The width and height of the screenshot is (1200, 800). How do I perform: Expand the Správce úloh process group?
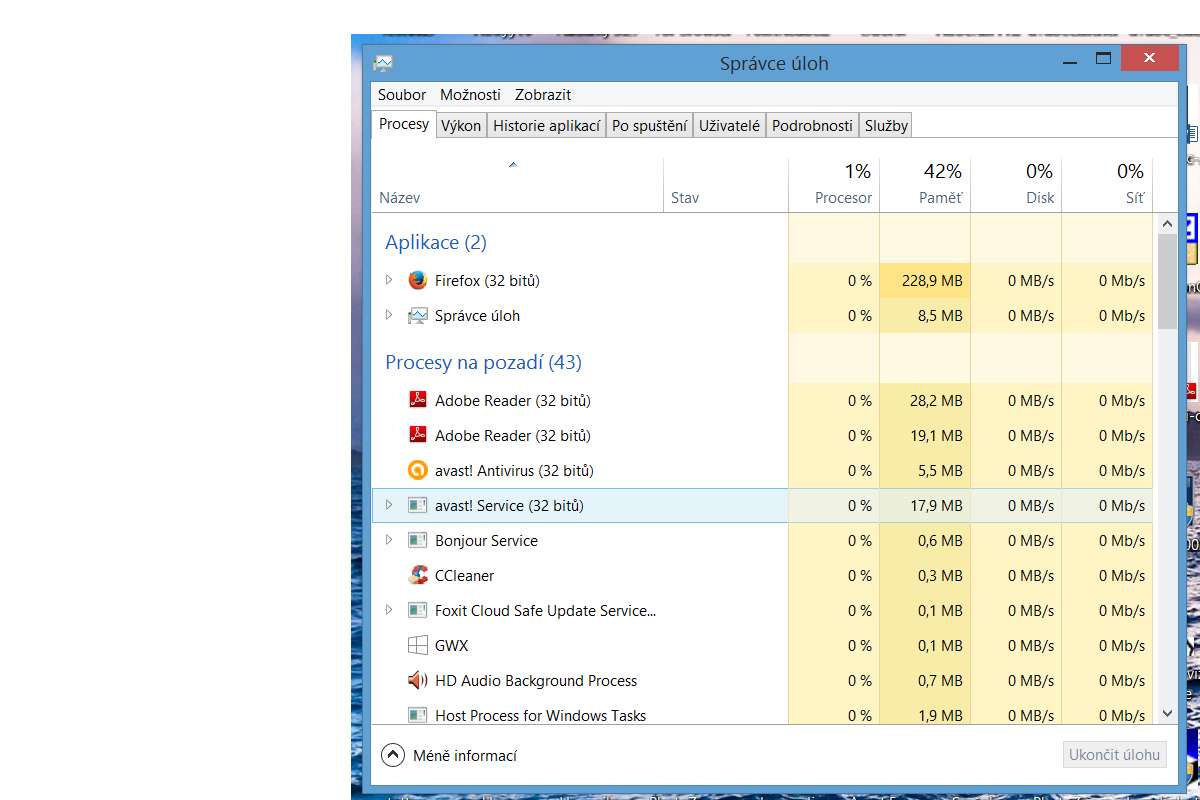389,315
